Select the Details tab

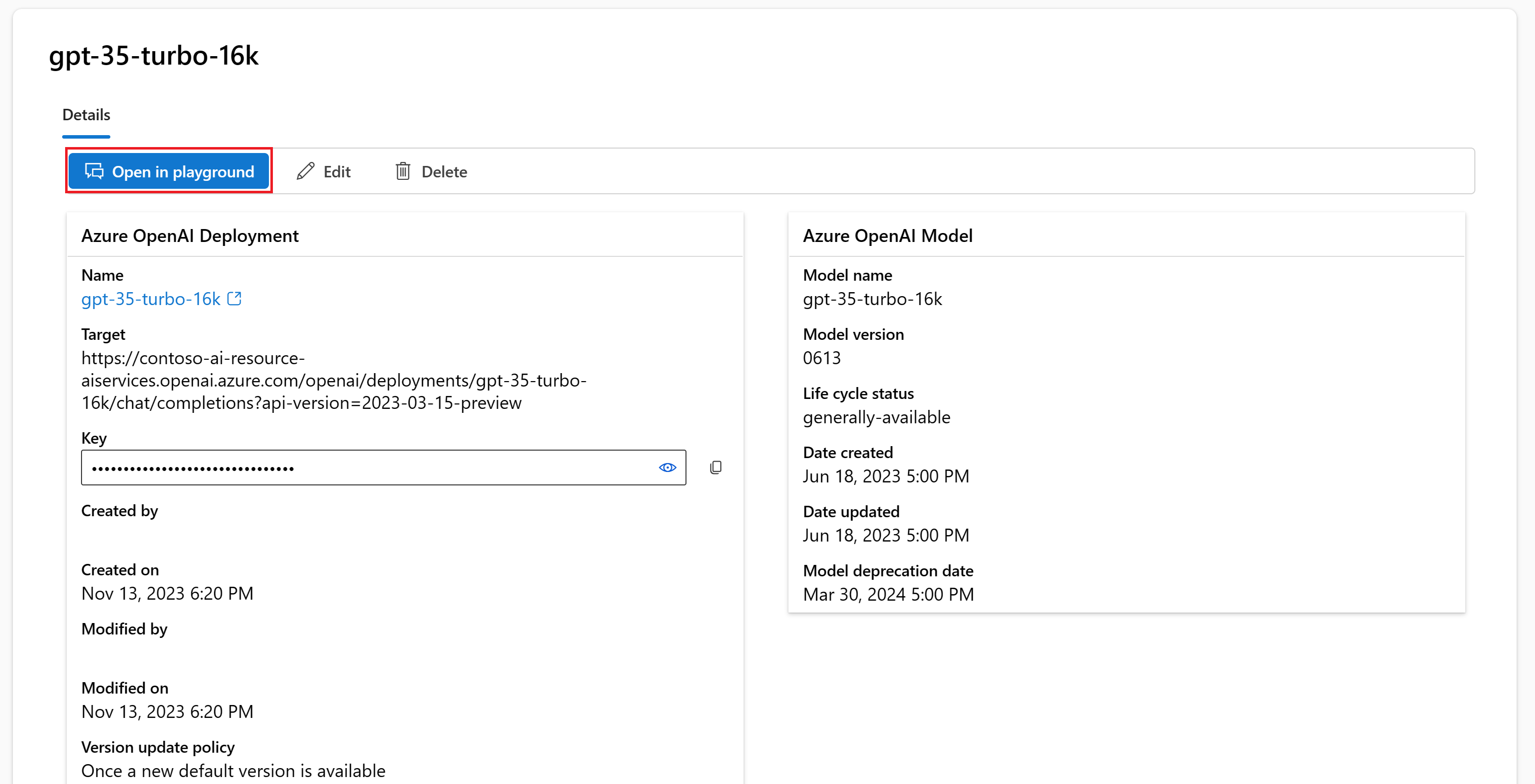pos(86,115)
